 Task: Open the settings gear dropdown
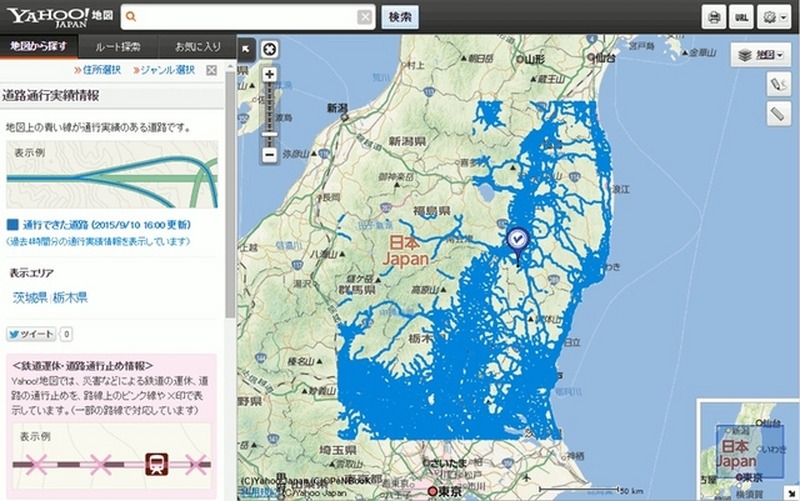point(773,17)
